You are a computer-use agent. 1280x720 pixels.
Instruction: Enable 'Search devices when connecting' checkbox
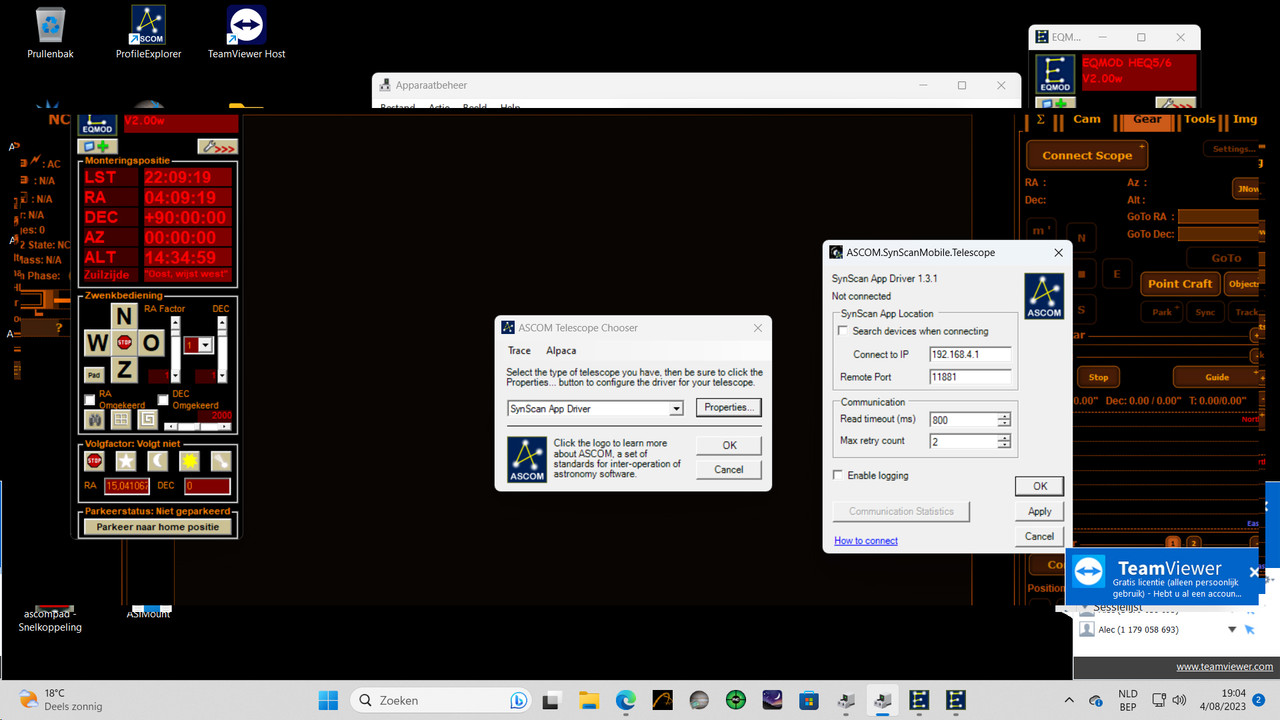pyautogui.click(x=843, y=331)
